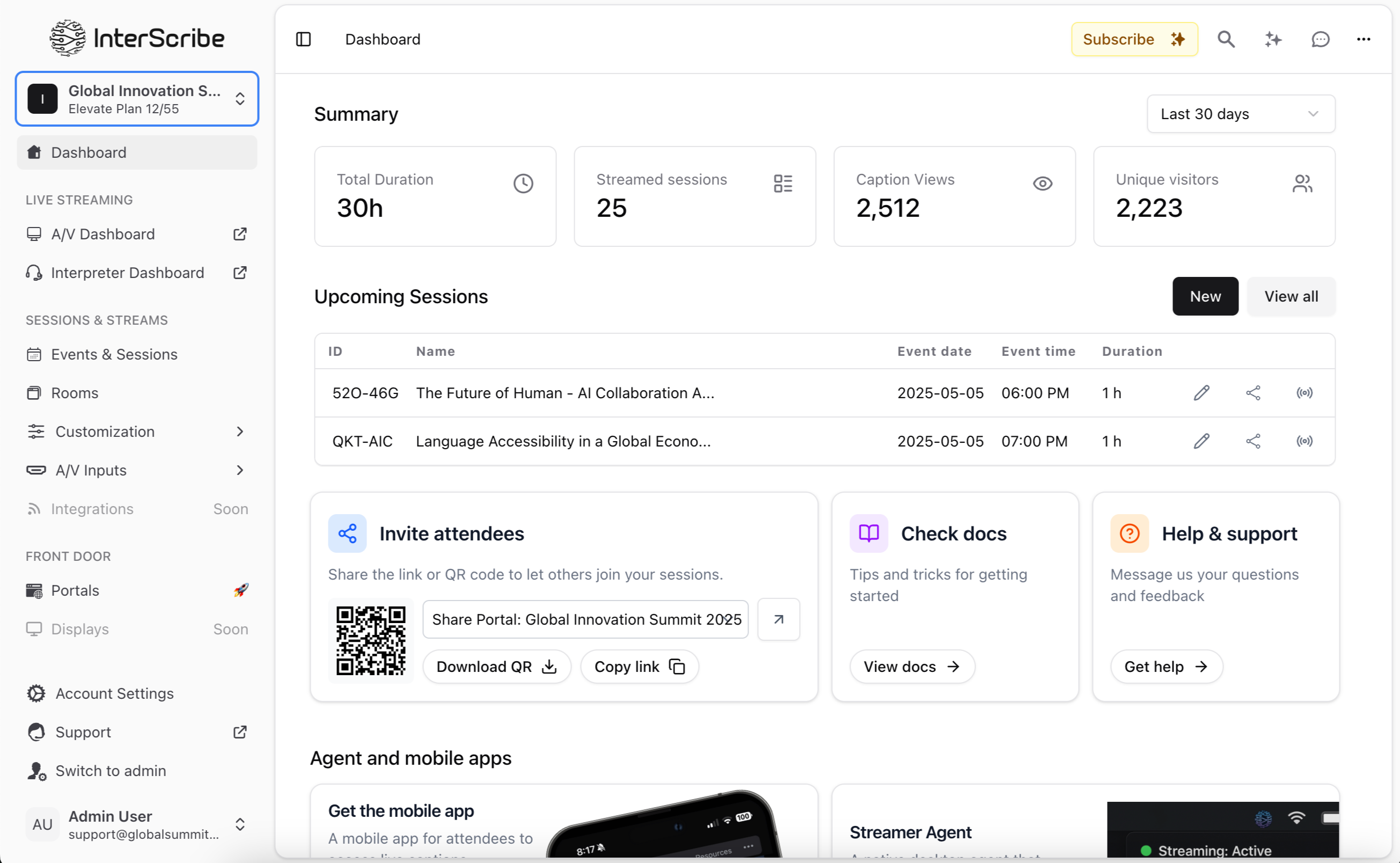Open A/V Dashboard via external link icon

(x=240, y=234)
